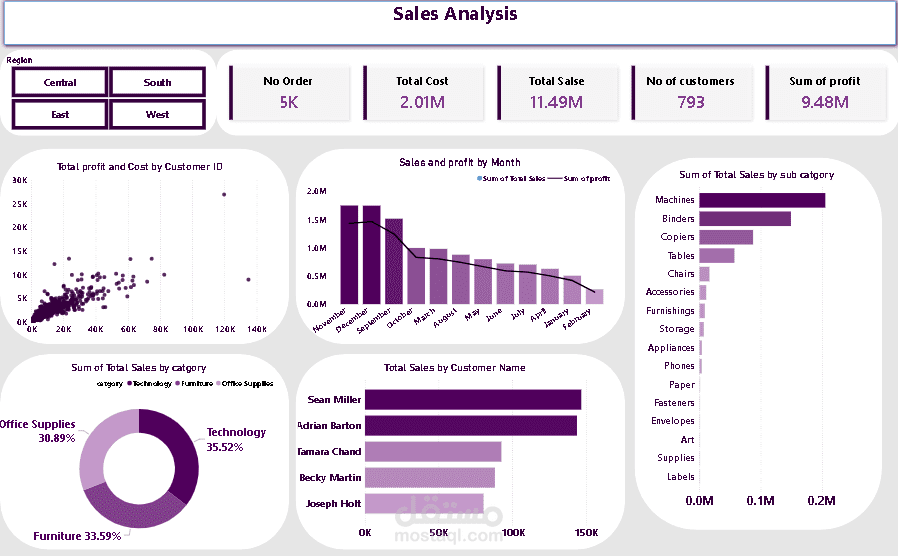Click the Adrian Barton sales bar

[x=471, y=425]
